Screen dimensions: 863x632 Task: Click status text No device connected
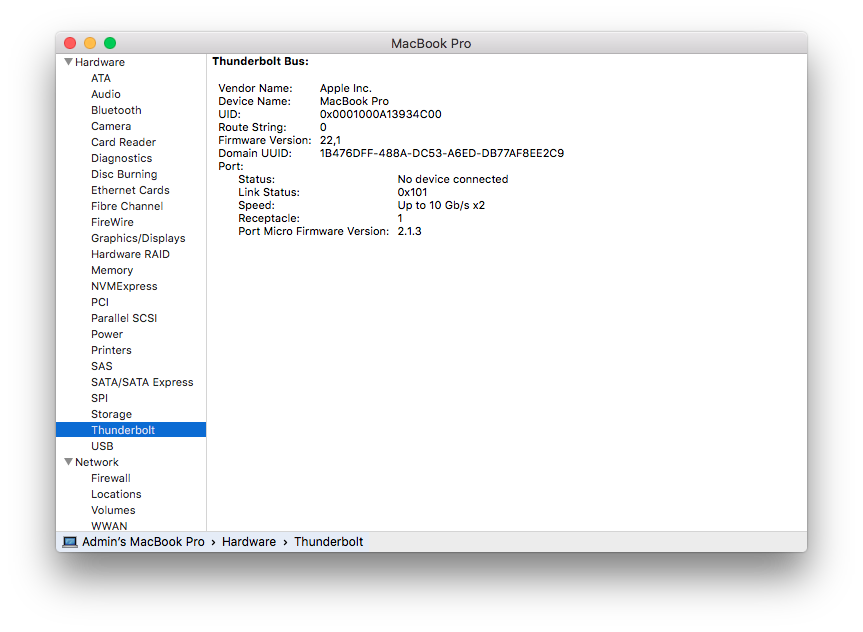point(453,179)
